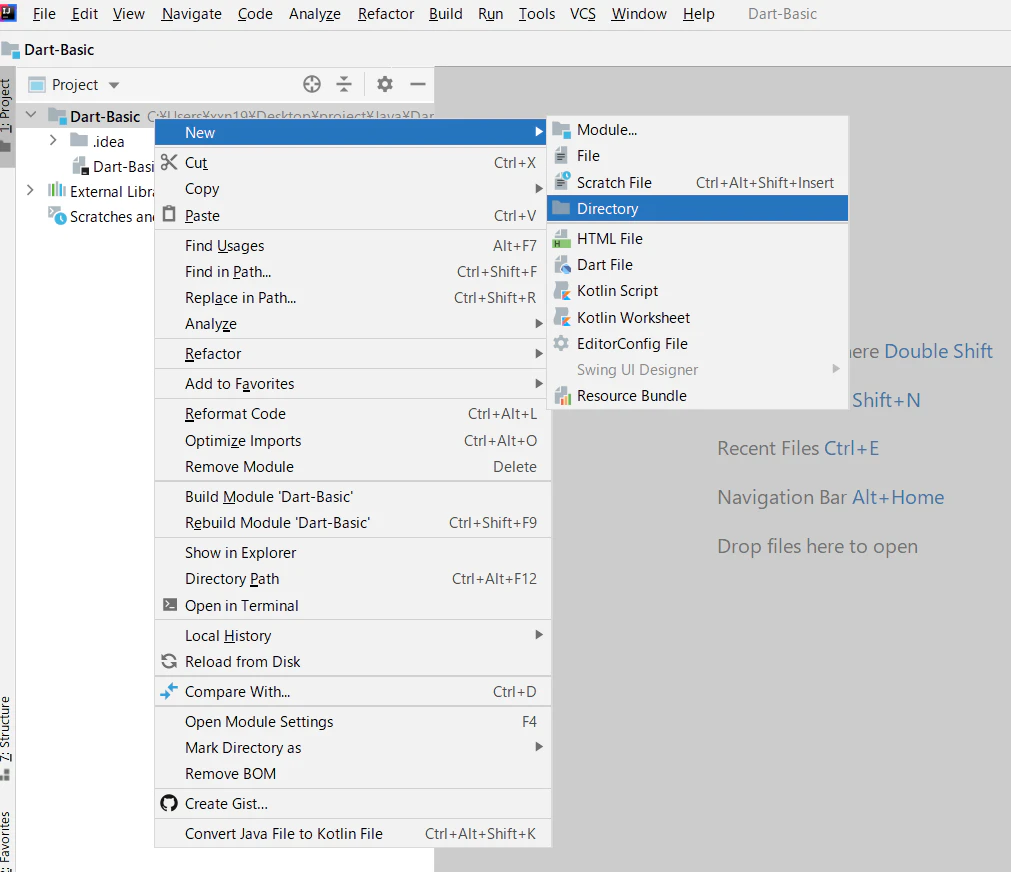The height and width of the screenshot is (872, 1011).
Task: Click the Directory folder icon
Action: tap(562, 208)
